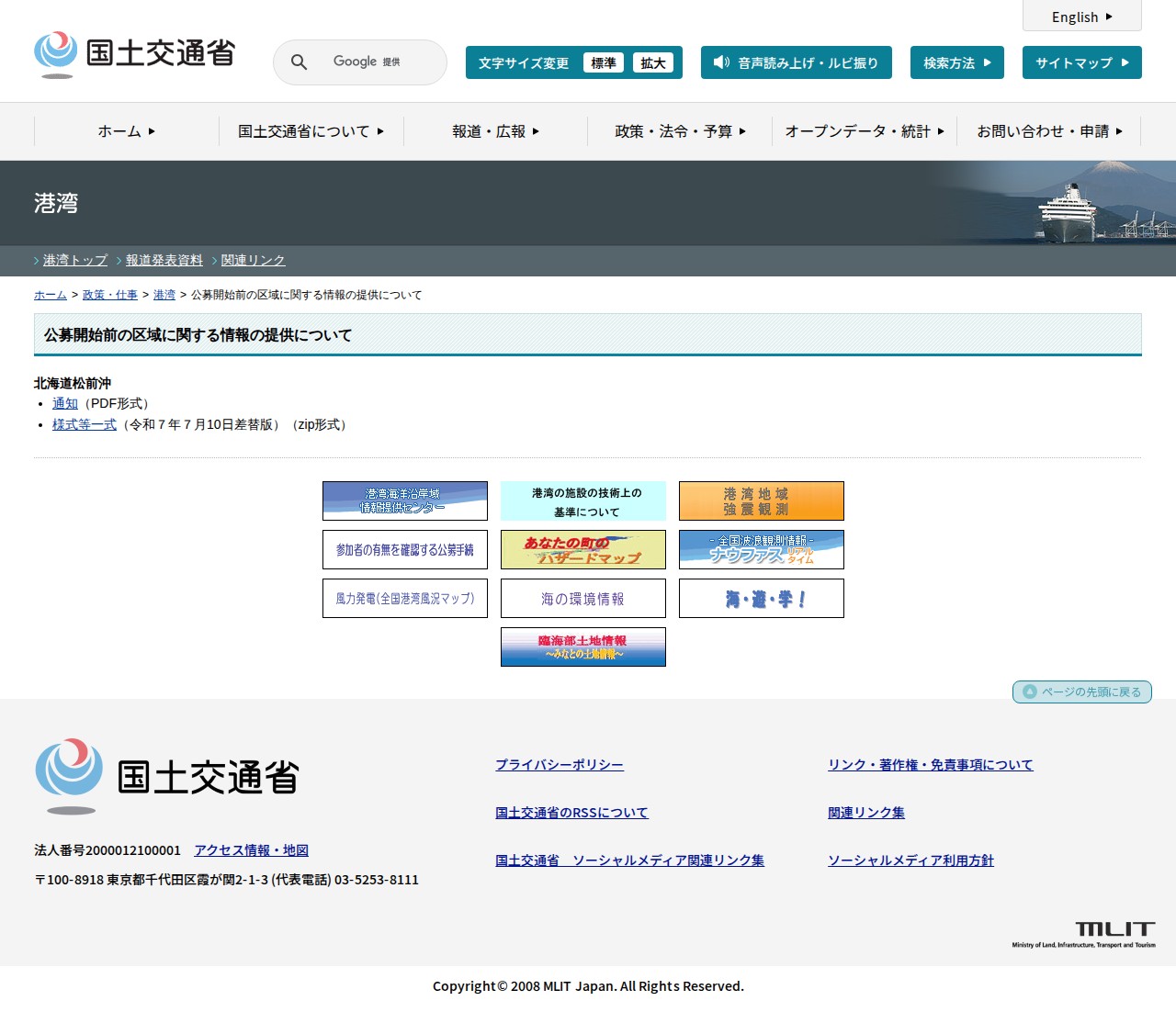Set text size to 標準
This screenshot has height=1012, width=1176.
[x=603, y=62]
